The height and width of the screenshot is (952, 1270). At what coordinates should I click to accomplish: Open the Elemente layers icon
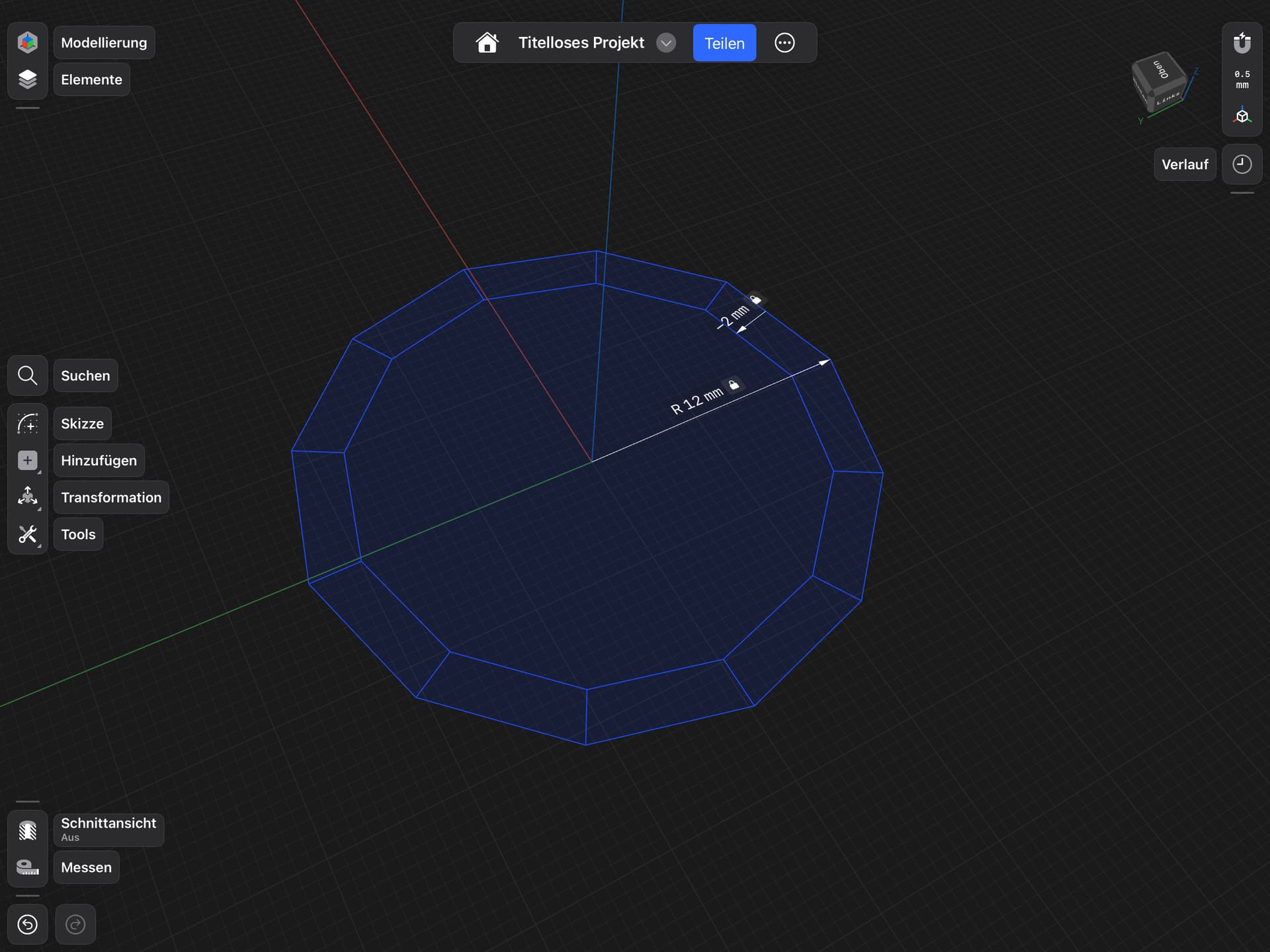pyautogui.click(x=27, y=79)
